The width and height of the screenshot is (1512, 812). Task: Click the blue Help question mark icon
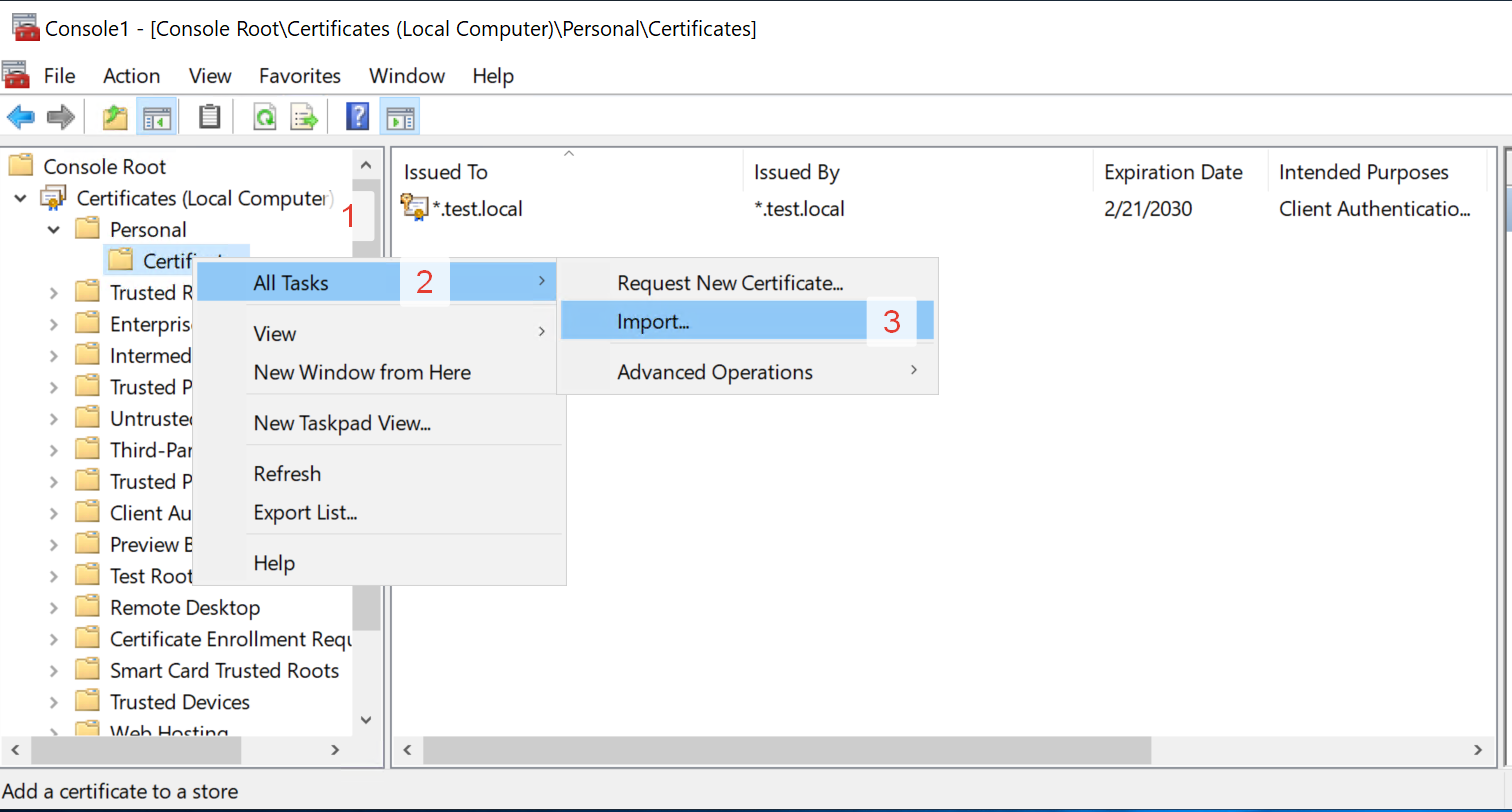(x=357, y=117)
